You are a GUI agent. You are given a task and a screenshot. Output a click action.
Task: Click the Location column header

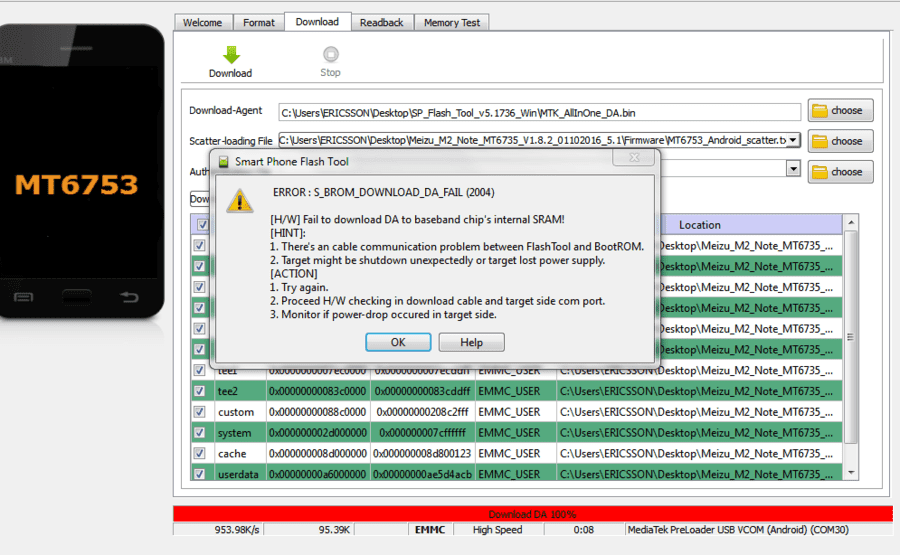coord(700,225)
